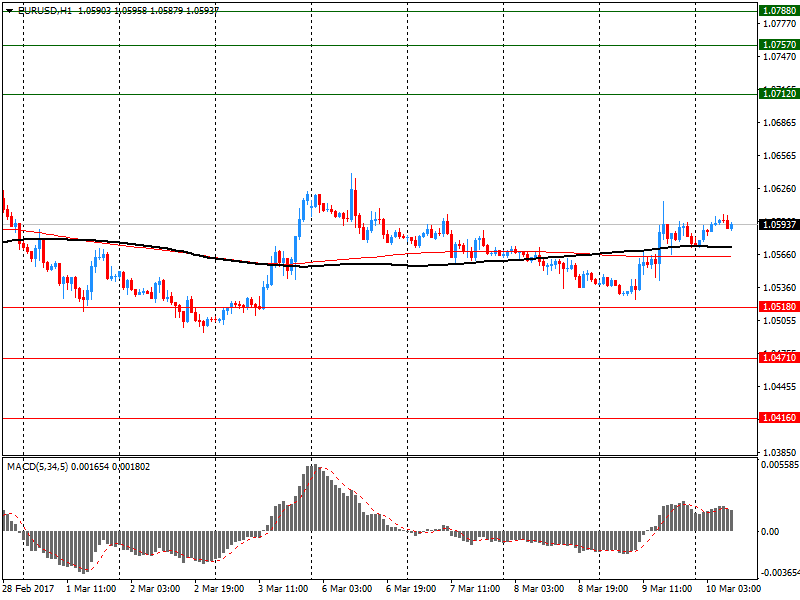The width and height of the screenshot is (800, 600).
Task: Select the 1.07470 price scale value
Action: pos(780,57)
